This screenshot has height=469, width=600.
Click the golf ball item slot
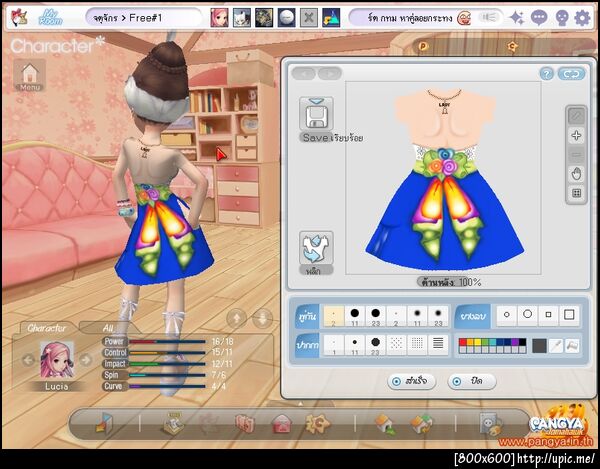coord(286,18)
